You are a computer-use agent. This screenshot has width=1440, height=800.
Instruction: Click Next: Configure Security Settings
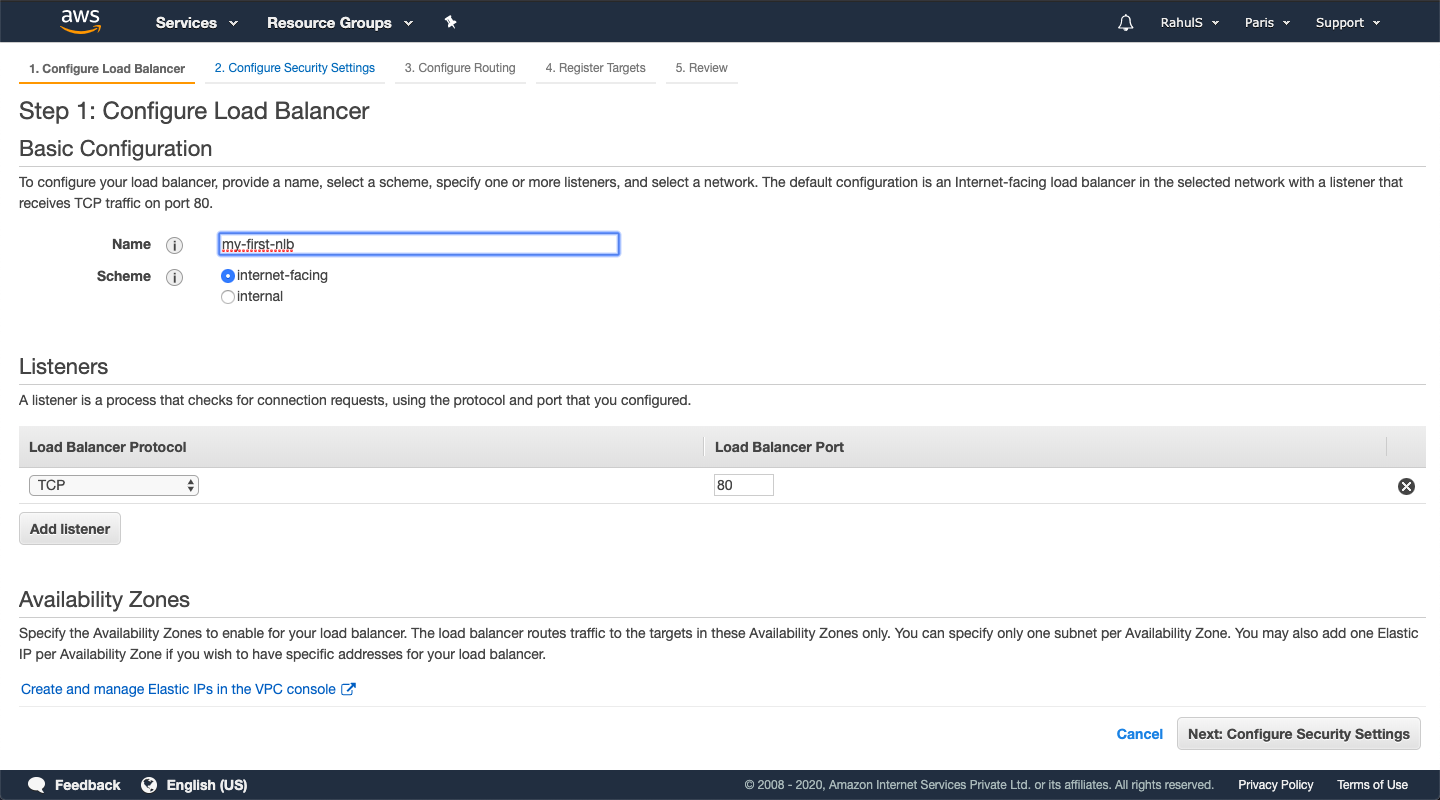pos(1298,733)
